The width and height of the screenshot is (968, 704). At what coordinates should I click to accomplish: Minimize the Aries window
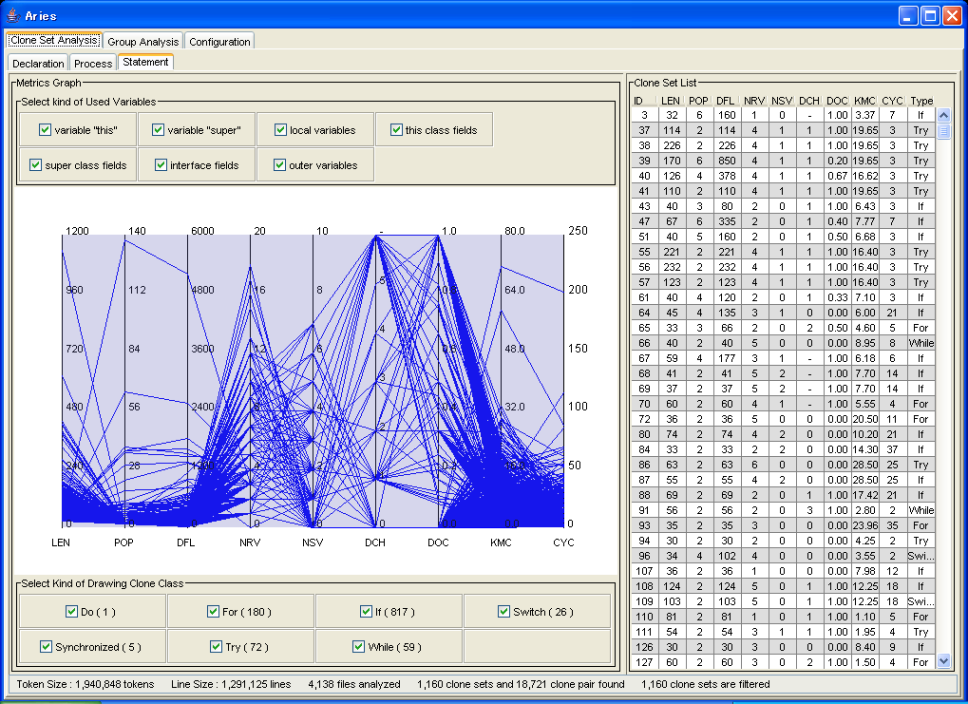tap(907, 15)
